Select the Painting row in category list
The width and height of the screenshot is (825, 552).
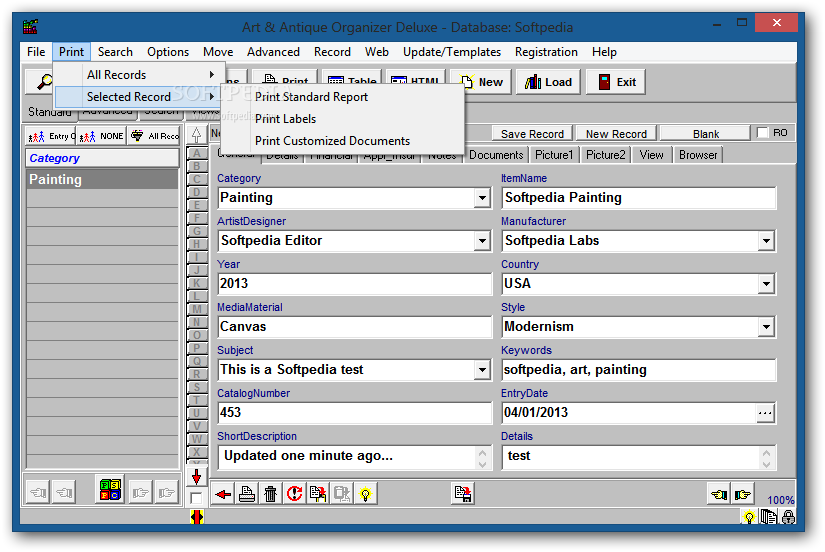tap(102, 179)
